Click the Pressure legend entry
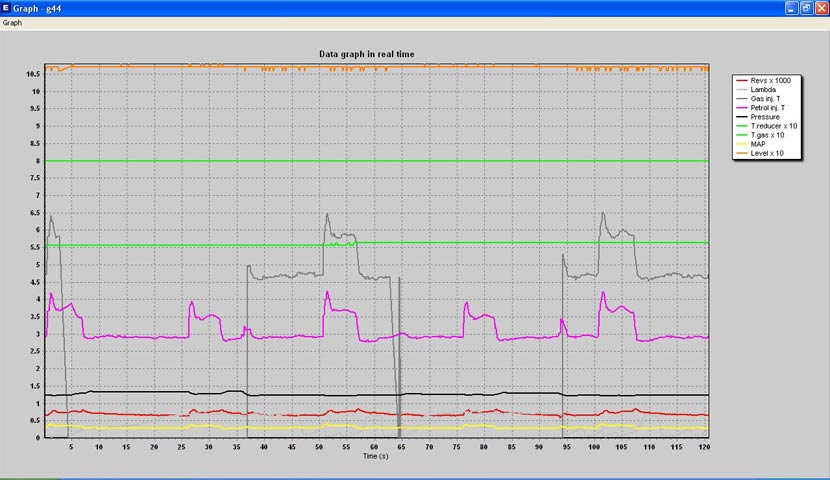This screenshot has width=830, height=480. click(x=767, y=117)
